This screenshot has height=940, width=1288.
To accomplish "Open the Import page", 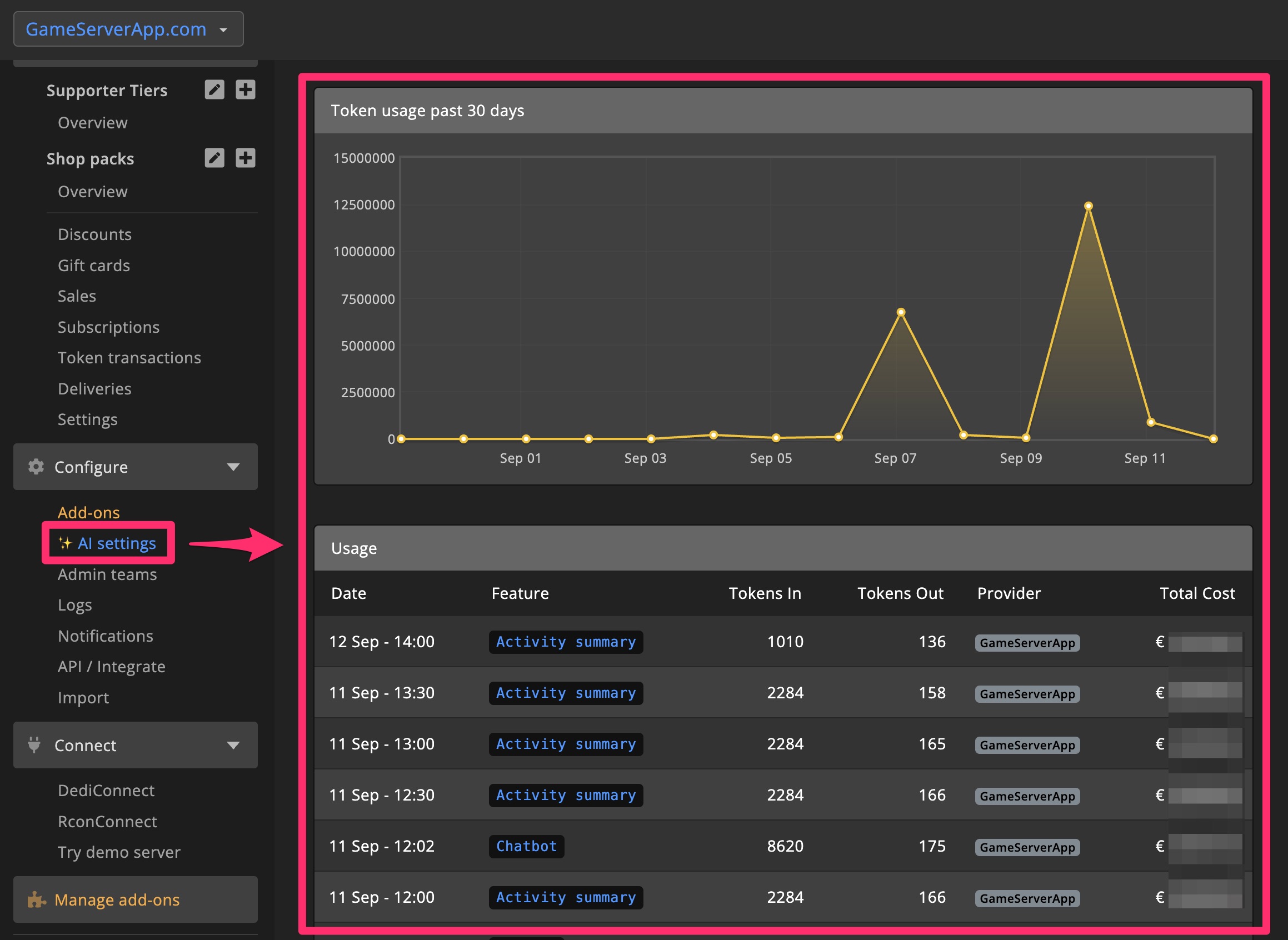I will click(84, 698).
